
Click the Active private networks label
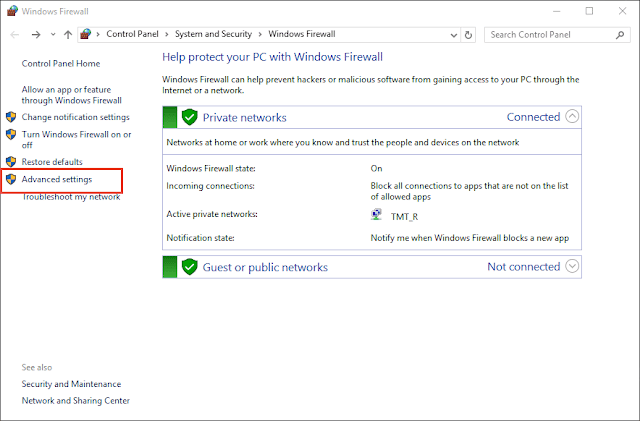[x=212, y=214]
